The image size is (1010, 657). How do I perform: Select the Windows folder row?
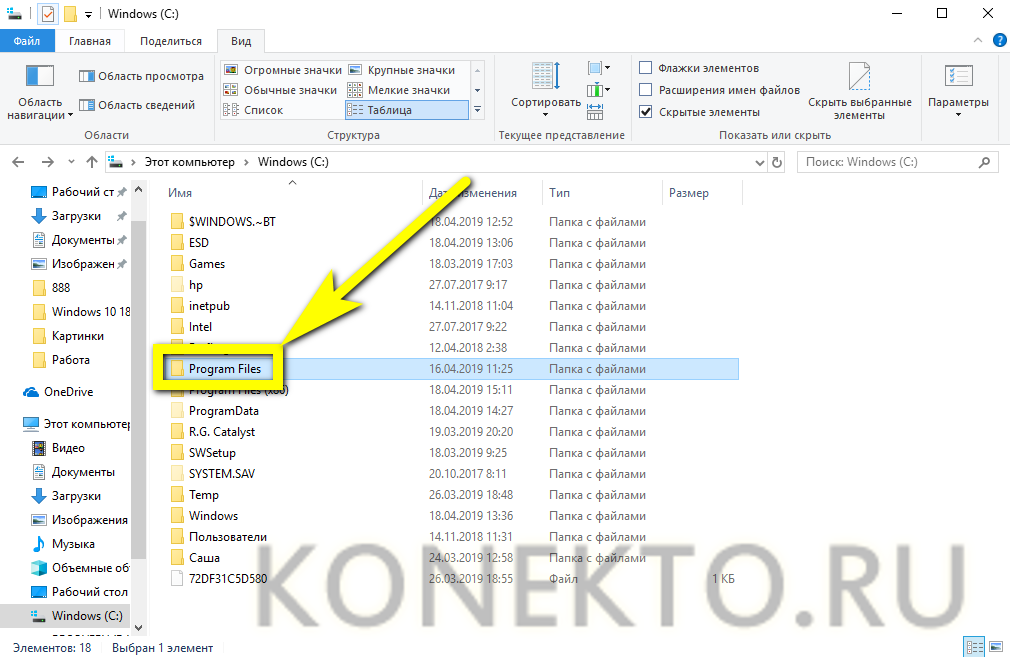click(453, 516)
